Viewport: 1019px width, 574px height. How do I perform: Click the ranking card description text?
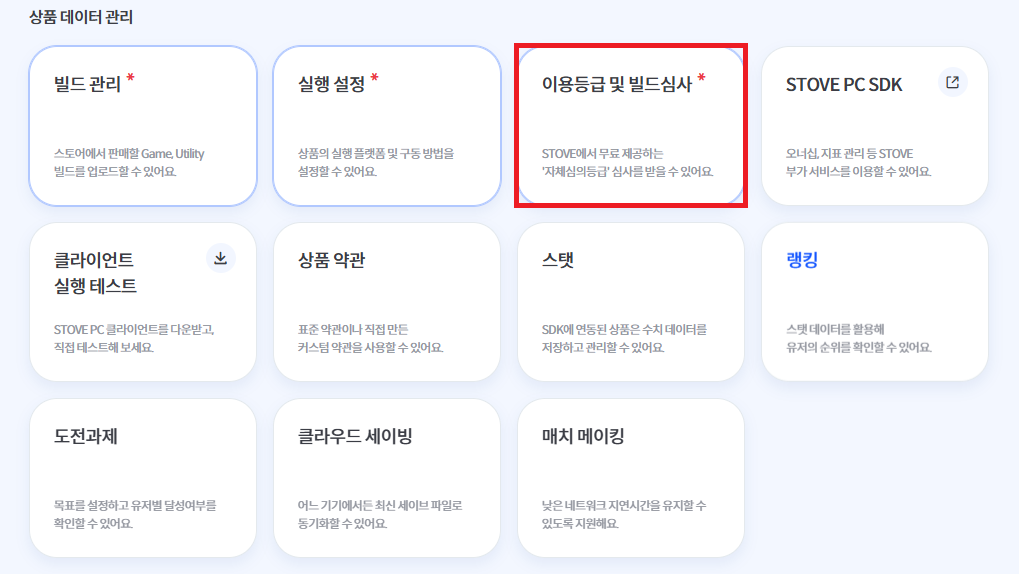tap(858, 338)
